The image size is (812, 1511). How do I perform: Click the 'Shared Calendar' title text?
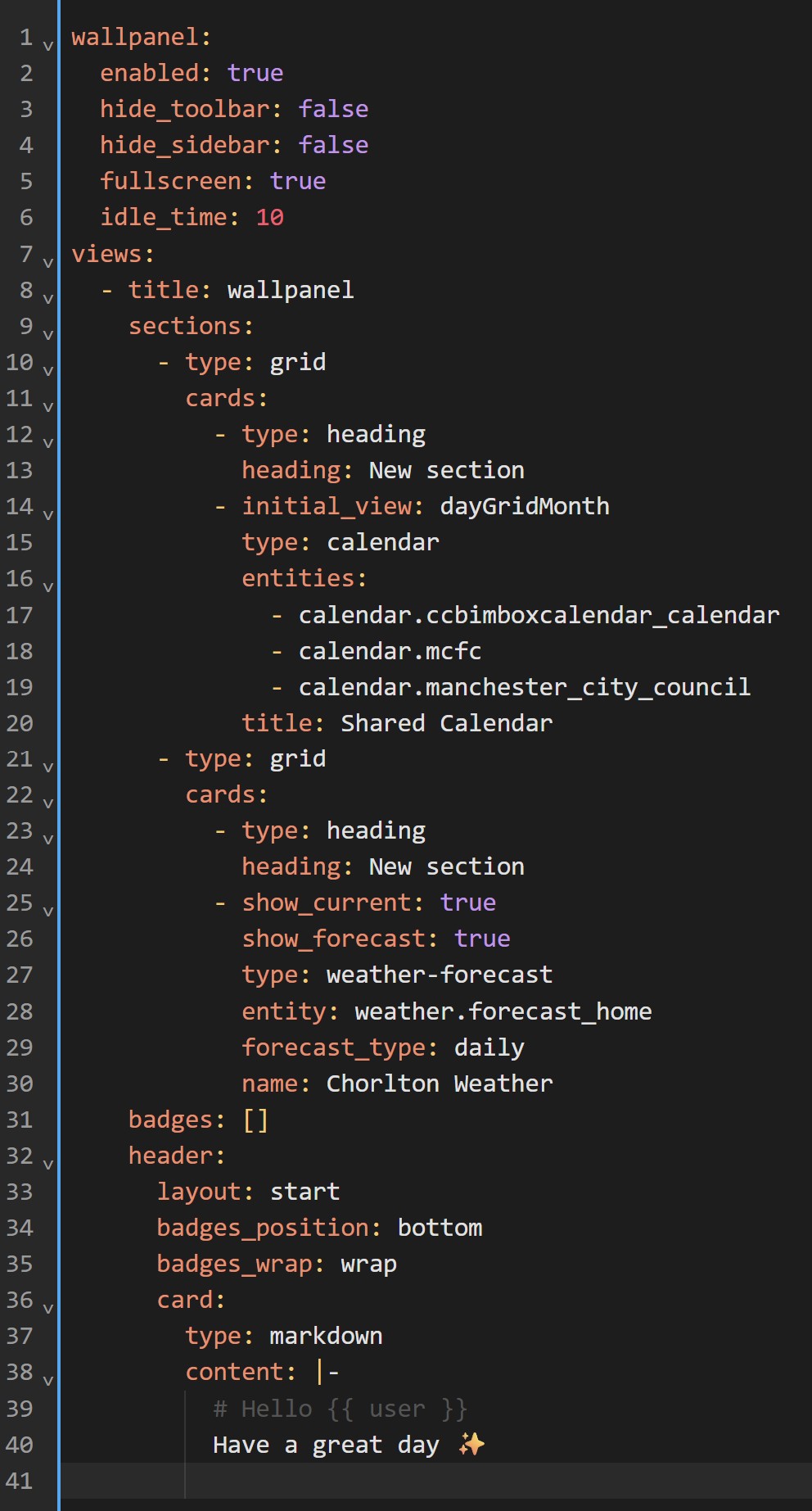coord(446,723)
